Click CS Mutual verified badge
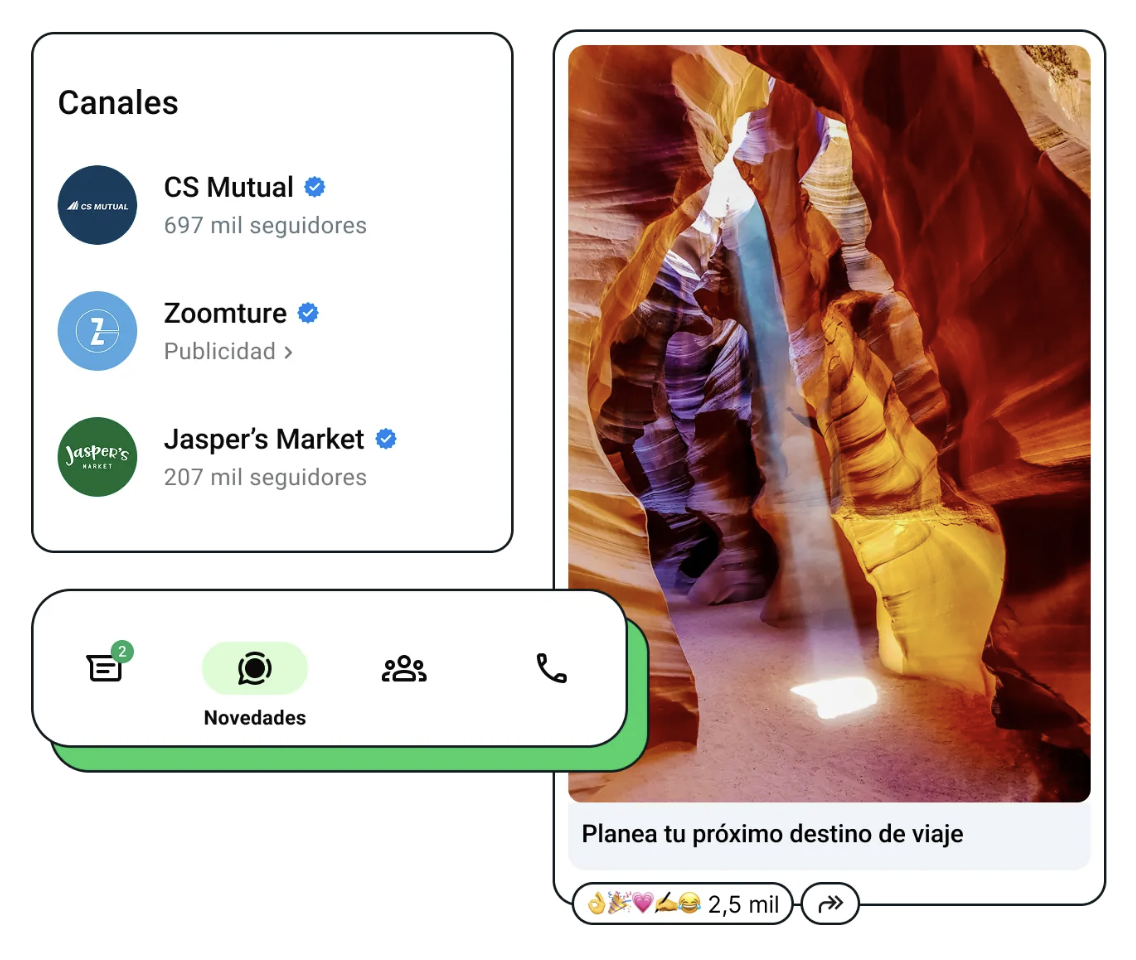 [314, 187]
